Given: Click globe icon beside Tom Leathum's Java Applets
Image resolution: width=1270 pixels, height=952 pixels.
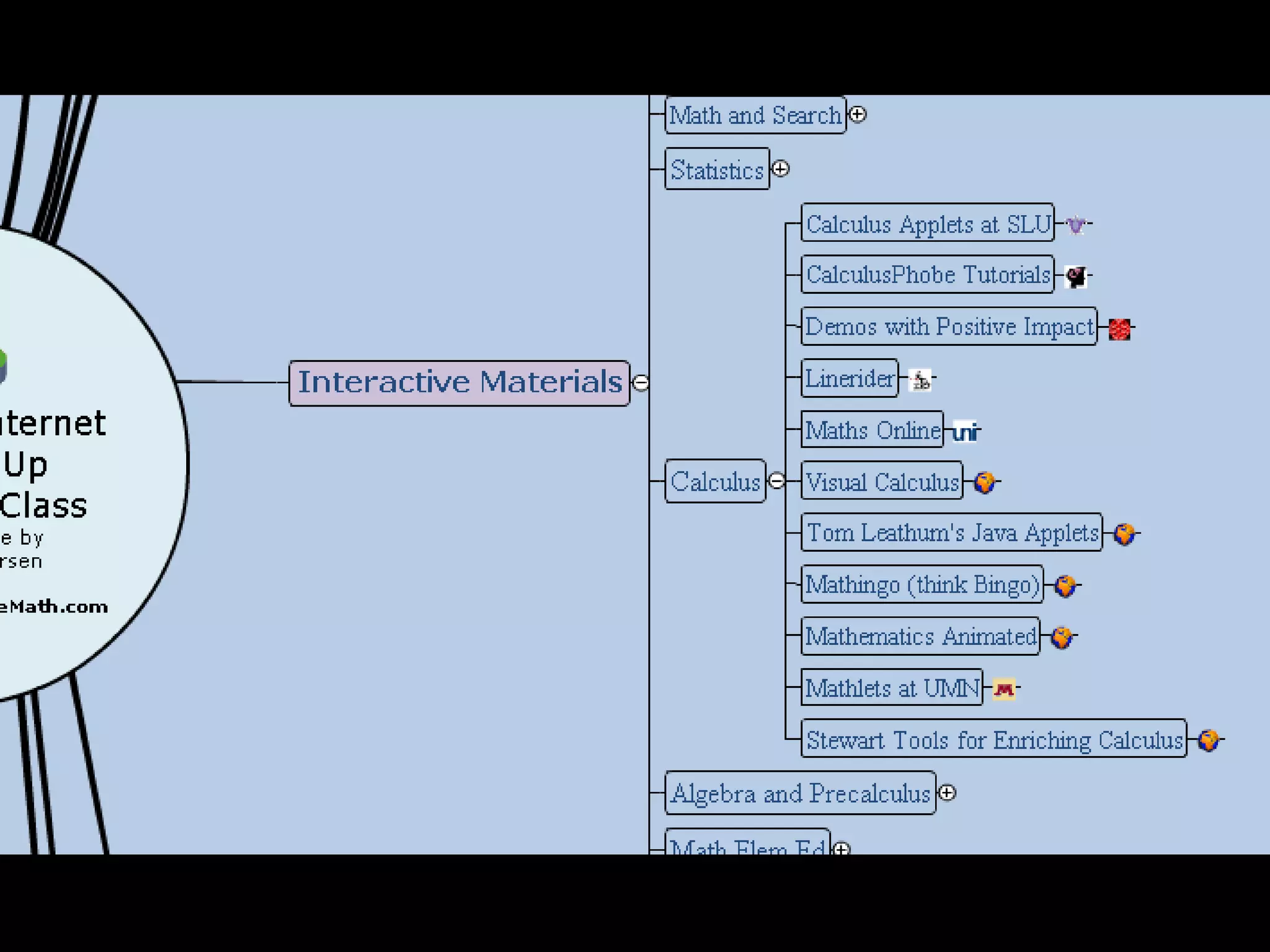Looking at the screenshot, I should coord(1124,534).
